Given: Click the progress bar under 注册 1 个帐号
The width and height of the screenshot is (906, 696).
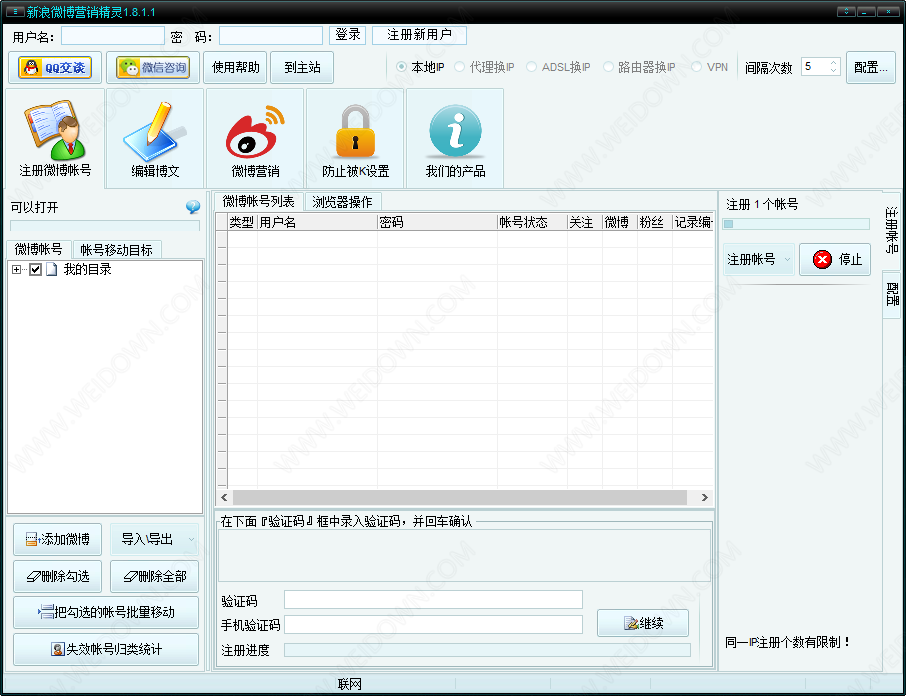Looking at the screenshot, I should [x=796, y=224].
